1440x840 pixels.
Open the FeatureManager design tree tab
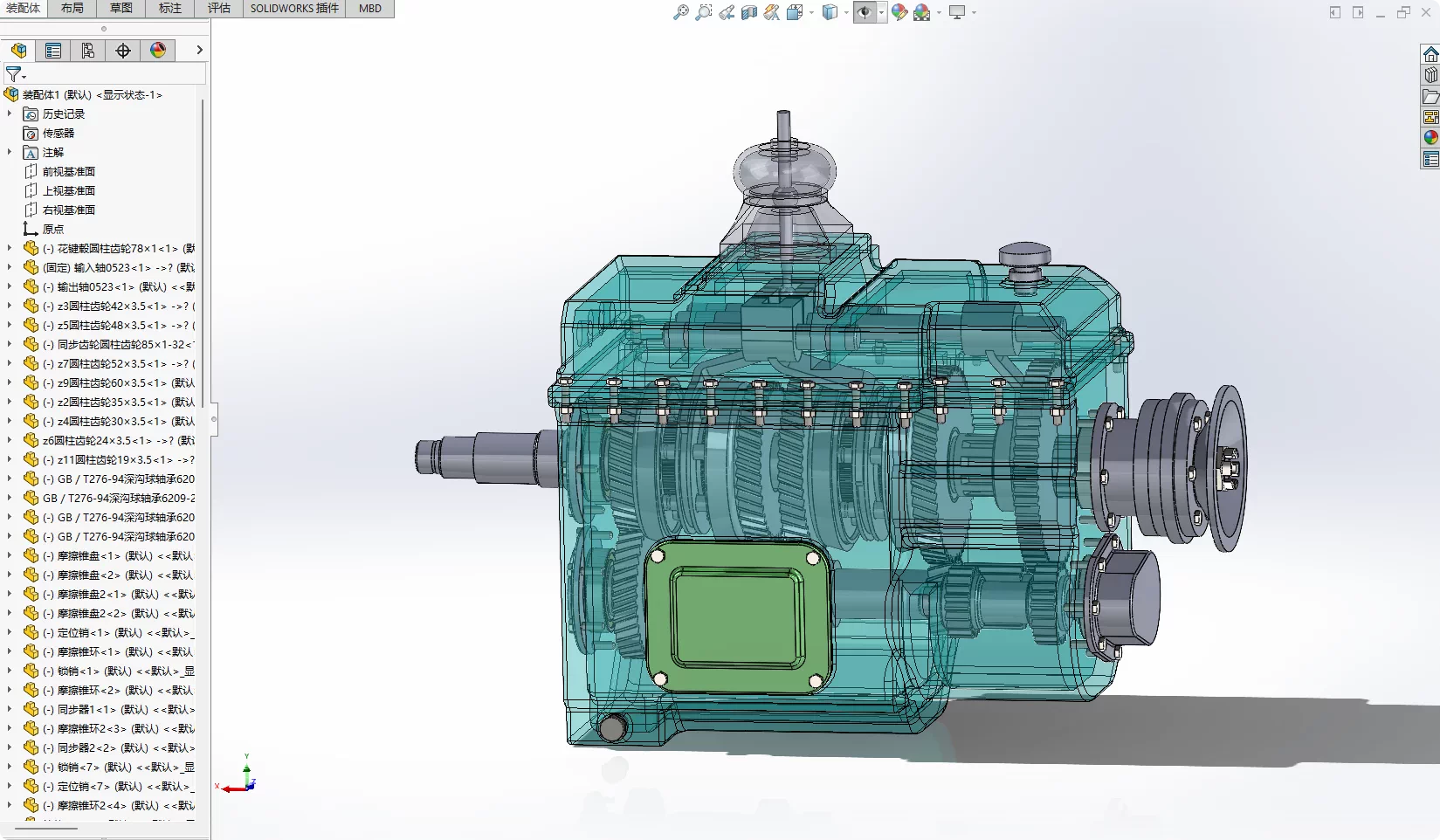(x=18, y=51)
